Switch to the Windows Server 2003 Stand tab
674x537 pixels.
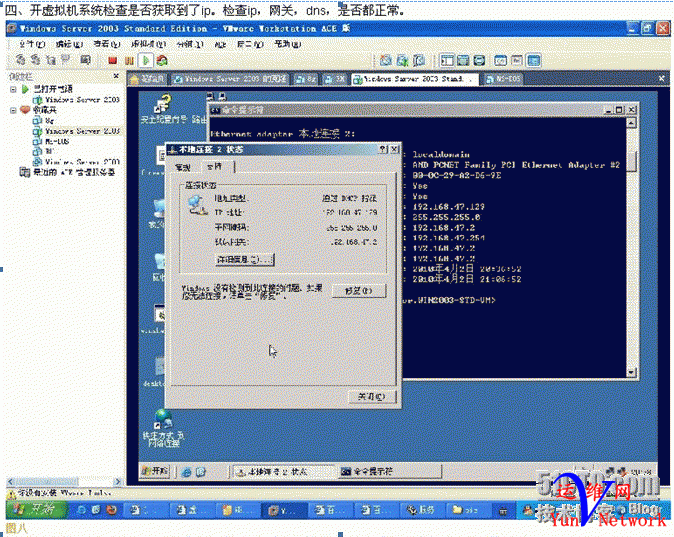point(414,79)
